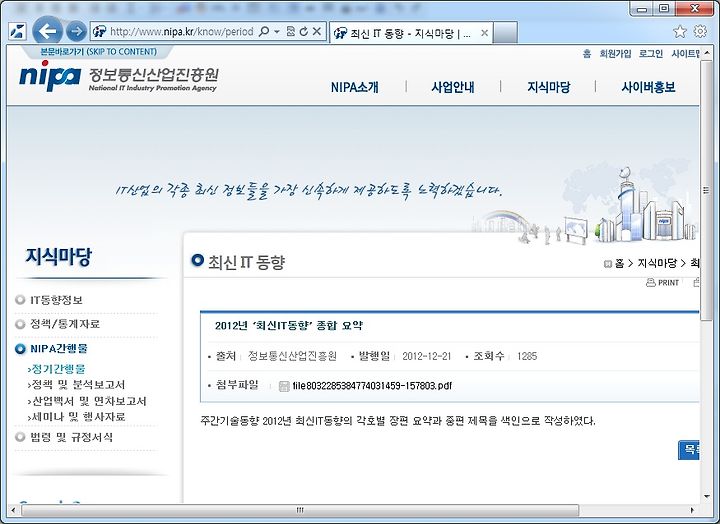Click the vertical scrollbar up arrow
Image resolution: width=720 pixels, height=524 pixels.
click(707, 53)
